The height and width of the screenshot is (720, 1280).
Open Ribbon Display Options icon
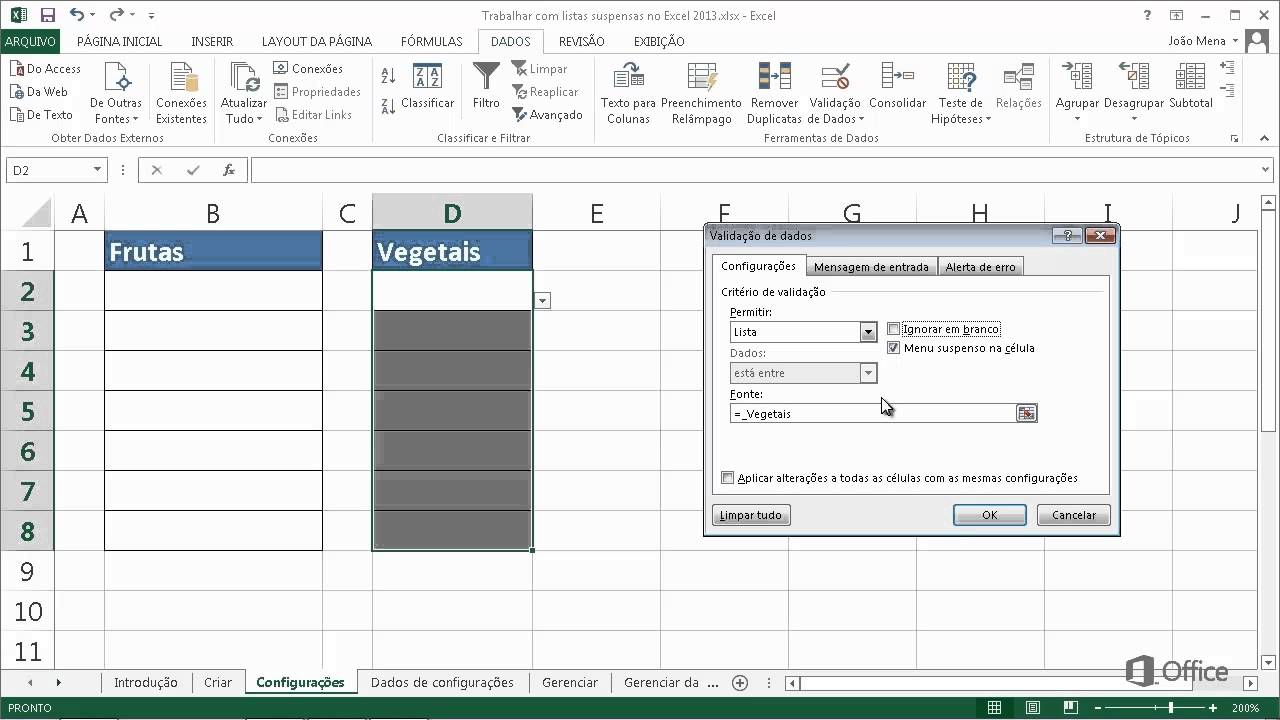[1178, 15]
